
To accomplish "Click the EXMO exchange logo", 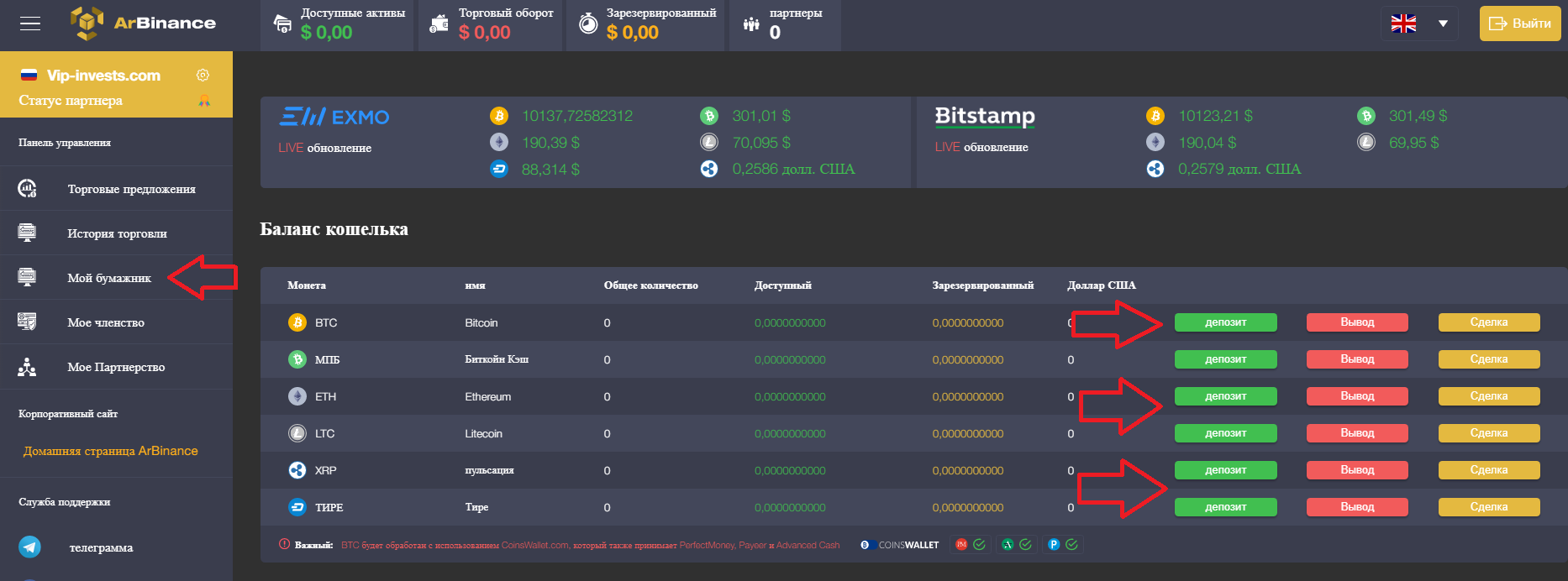I will click(x=334, y=117).
